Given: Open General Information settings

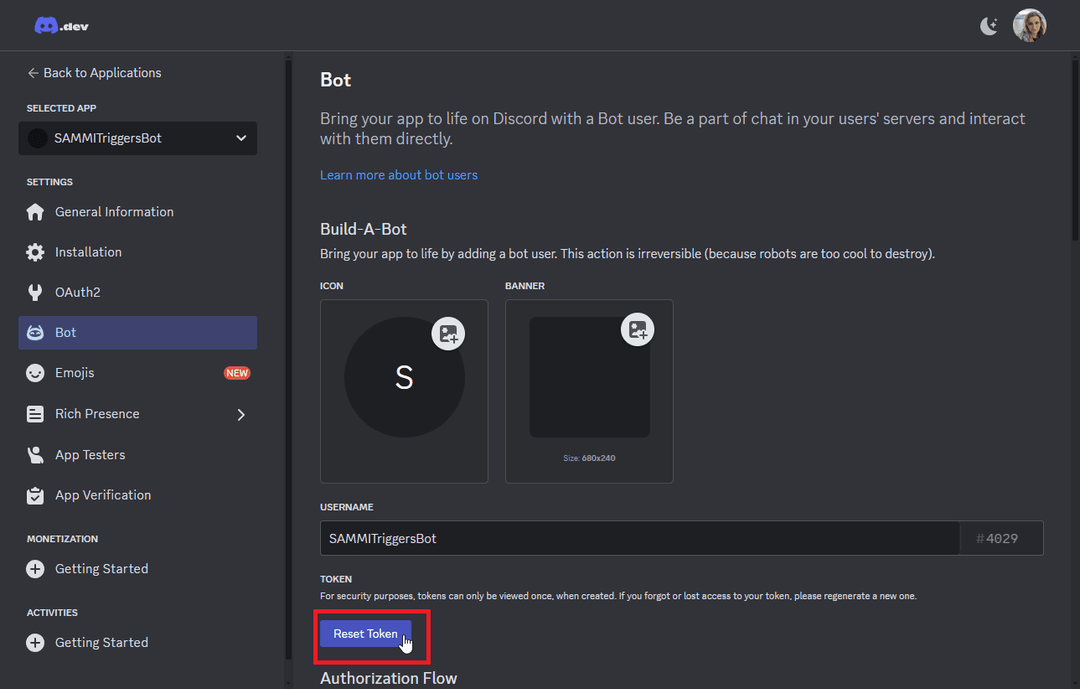Looking at the screenshot, I should [x=138, y=212].
